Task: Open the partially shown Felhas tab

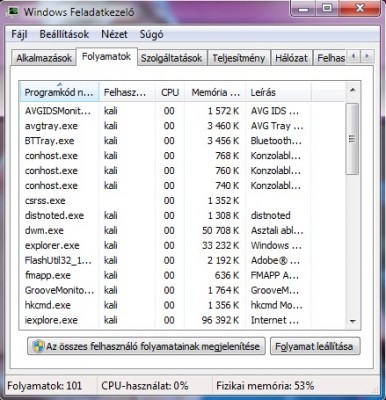Action: pyautogui.click(x=331, y=58)
